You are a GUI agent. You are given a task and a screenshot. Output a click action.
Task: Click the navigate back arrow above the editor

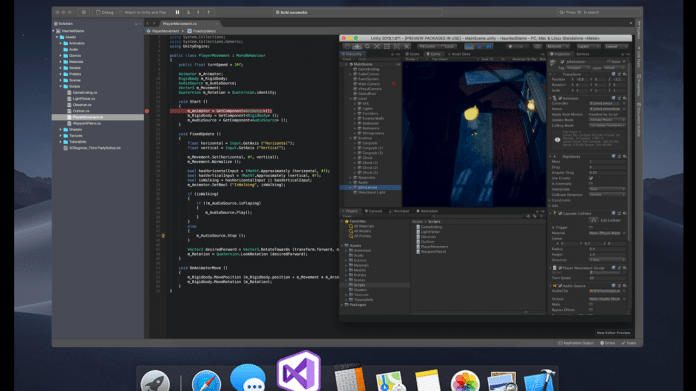148,24
